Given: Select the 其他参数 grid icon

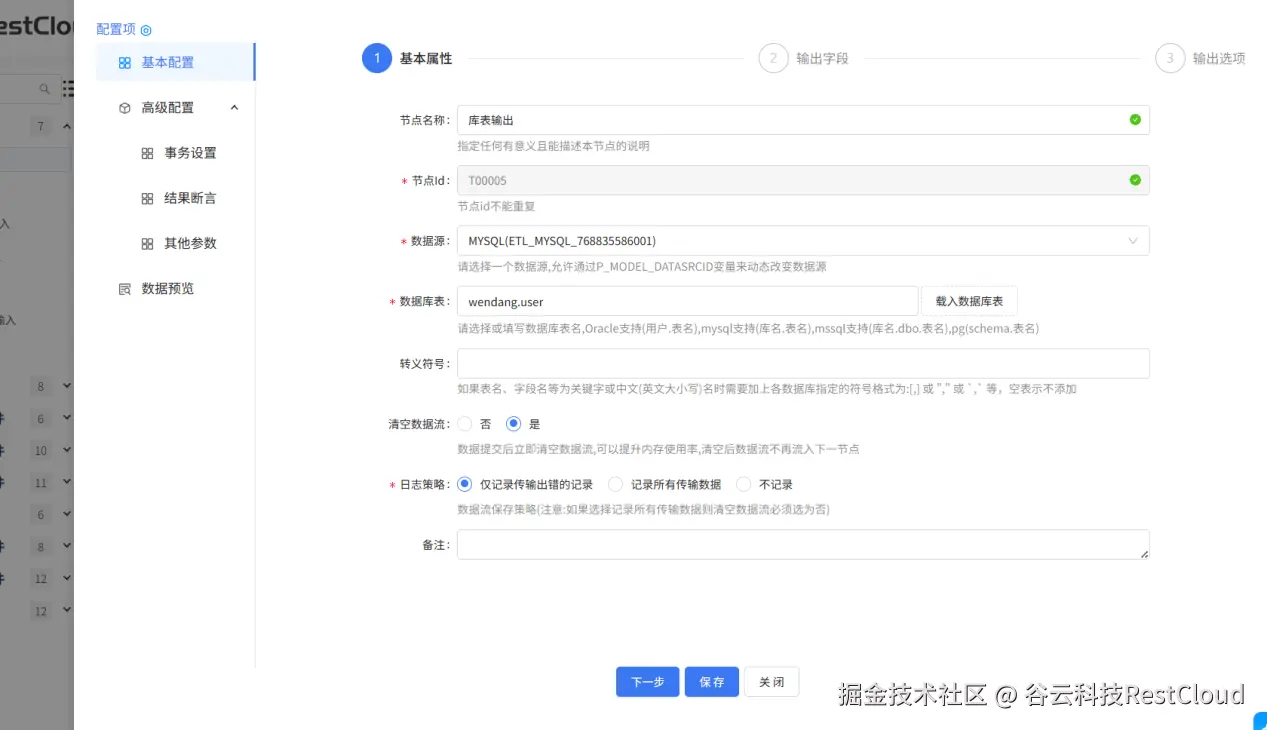Looking at the screenshot, I should coord(145,243).
